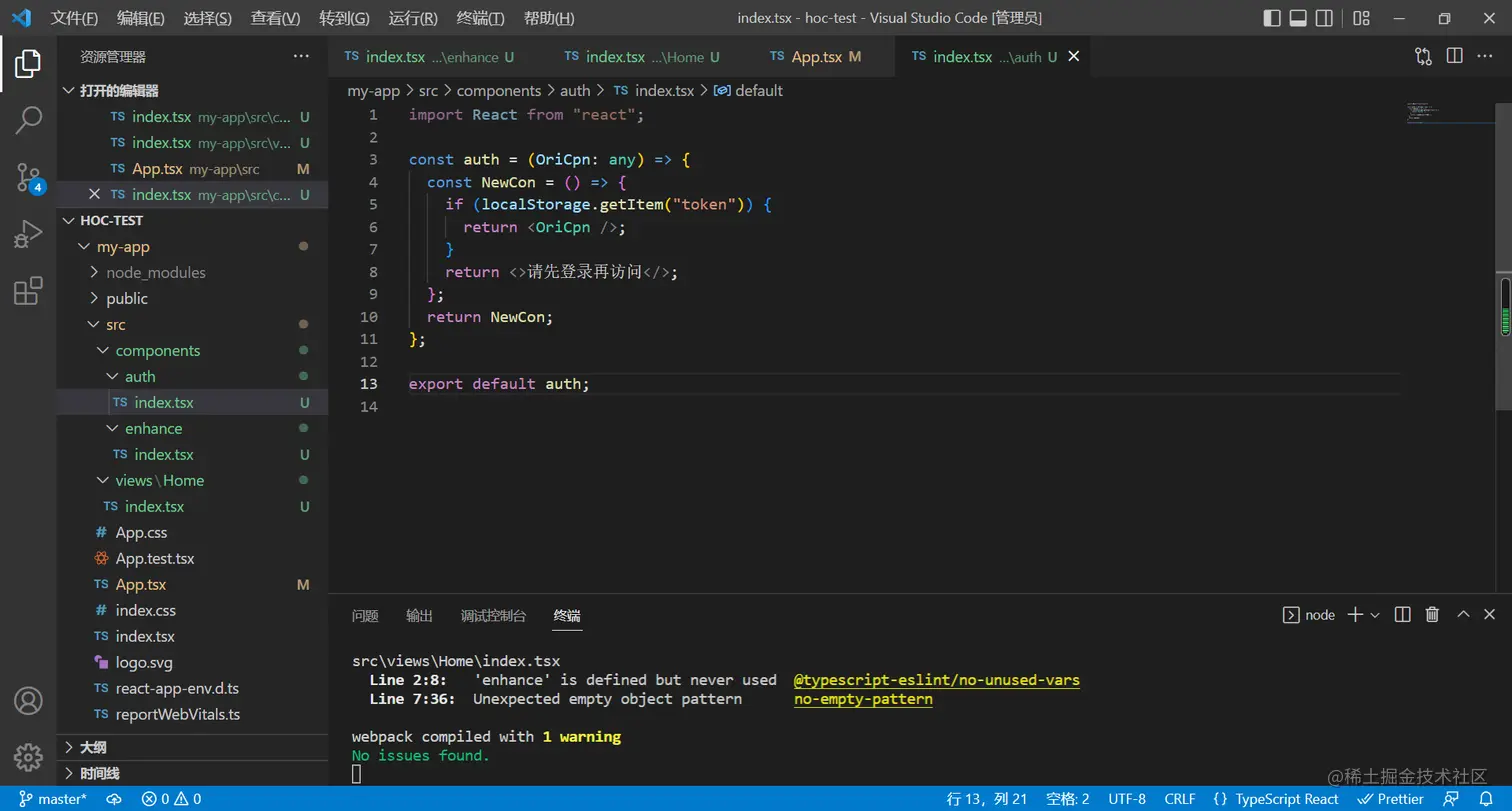Switch to index.tsx ...\Home tab
Image resolution: width=1512 pixels, height=811 pixels.
click(652, 57)
